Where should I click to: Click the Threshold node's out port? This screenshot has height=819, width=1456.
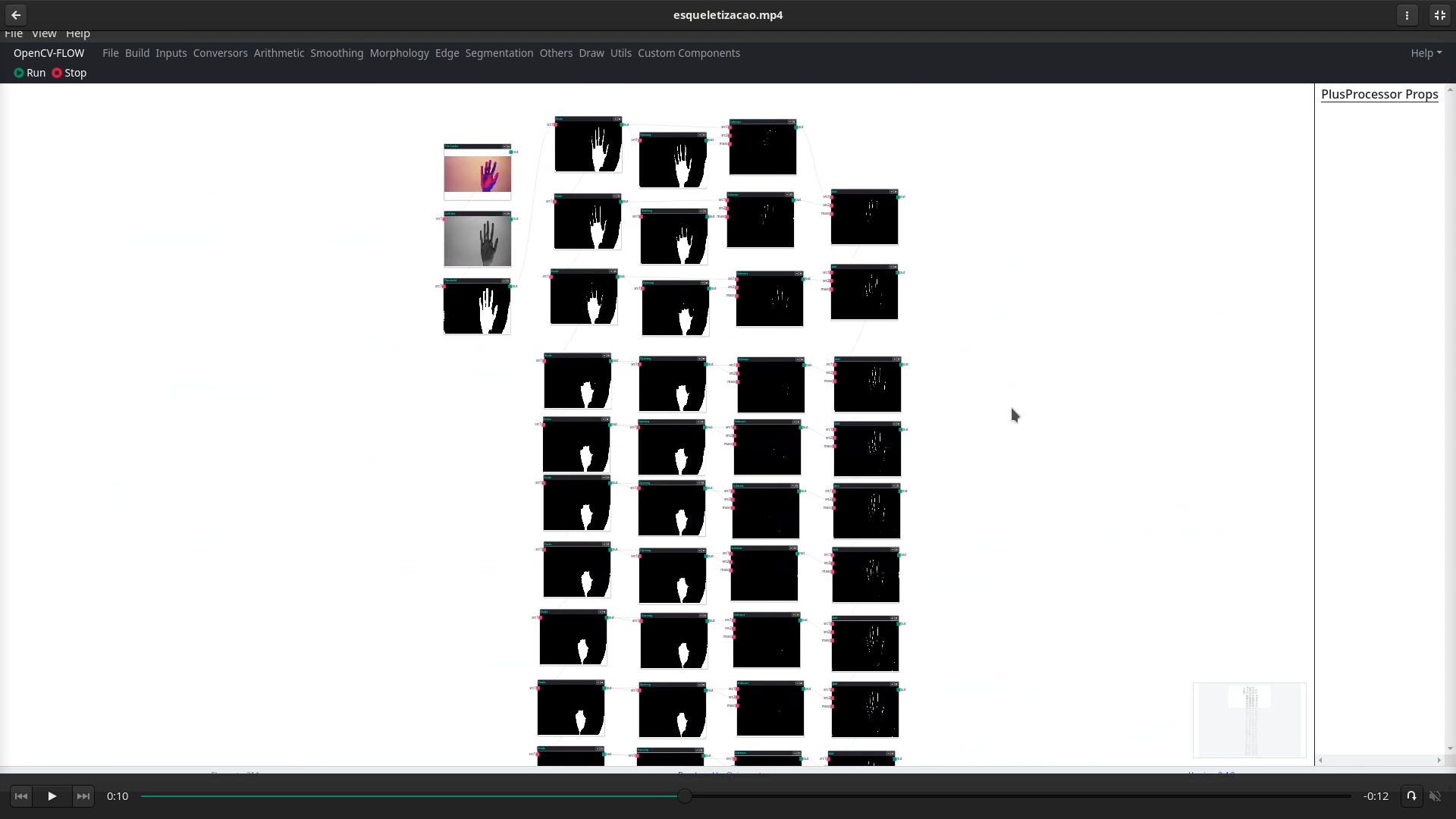[511, 286]
